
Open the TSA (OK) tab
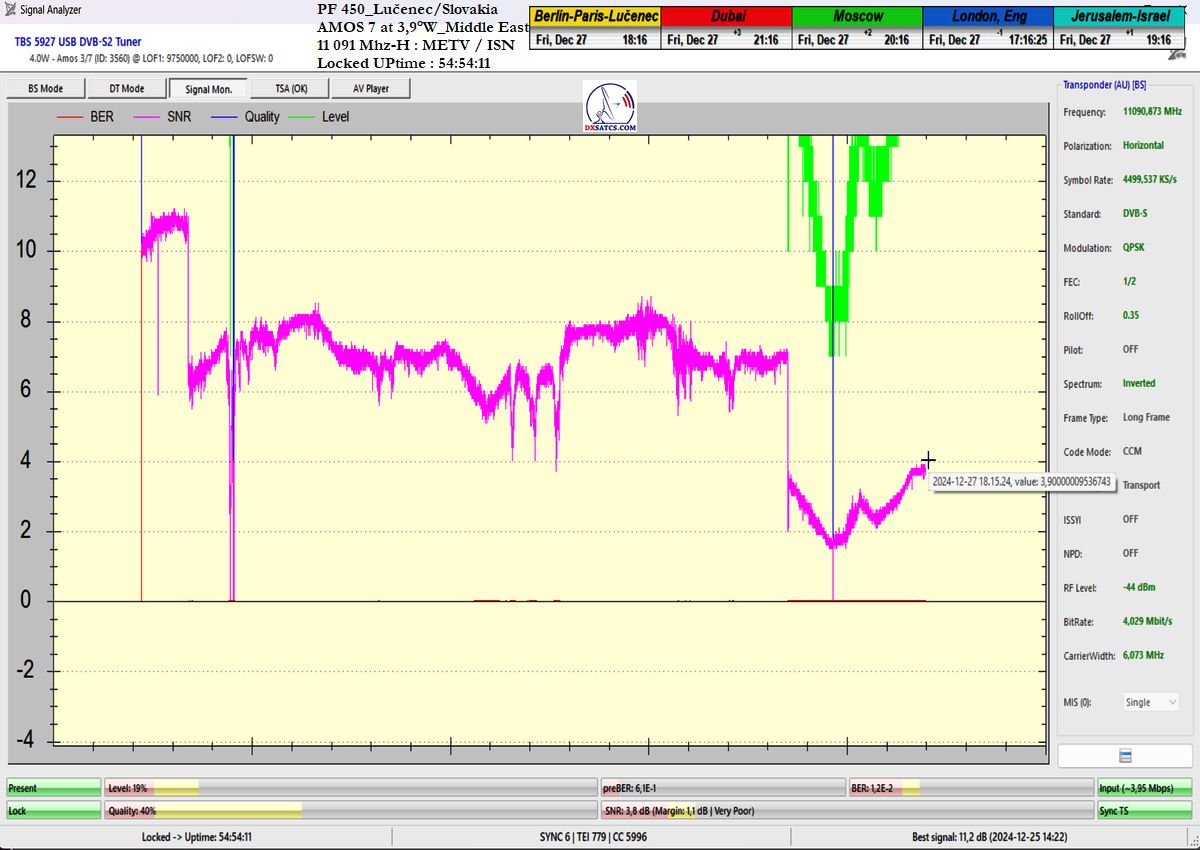point(291,89)
